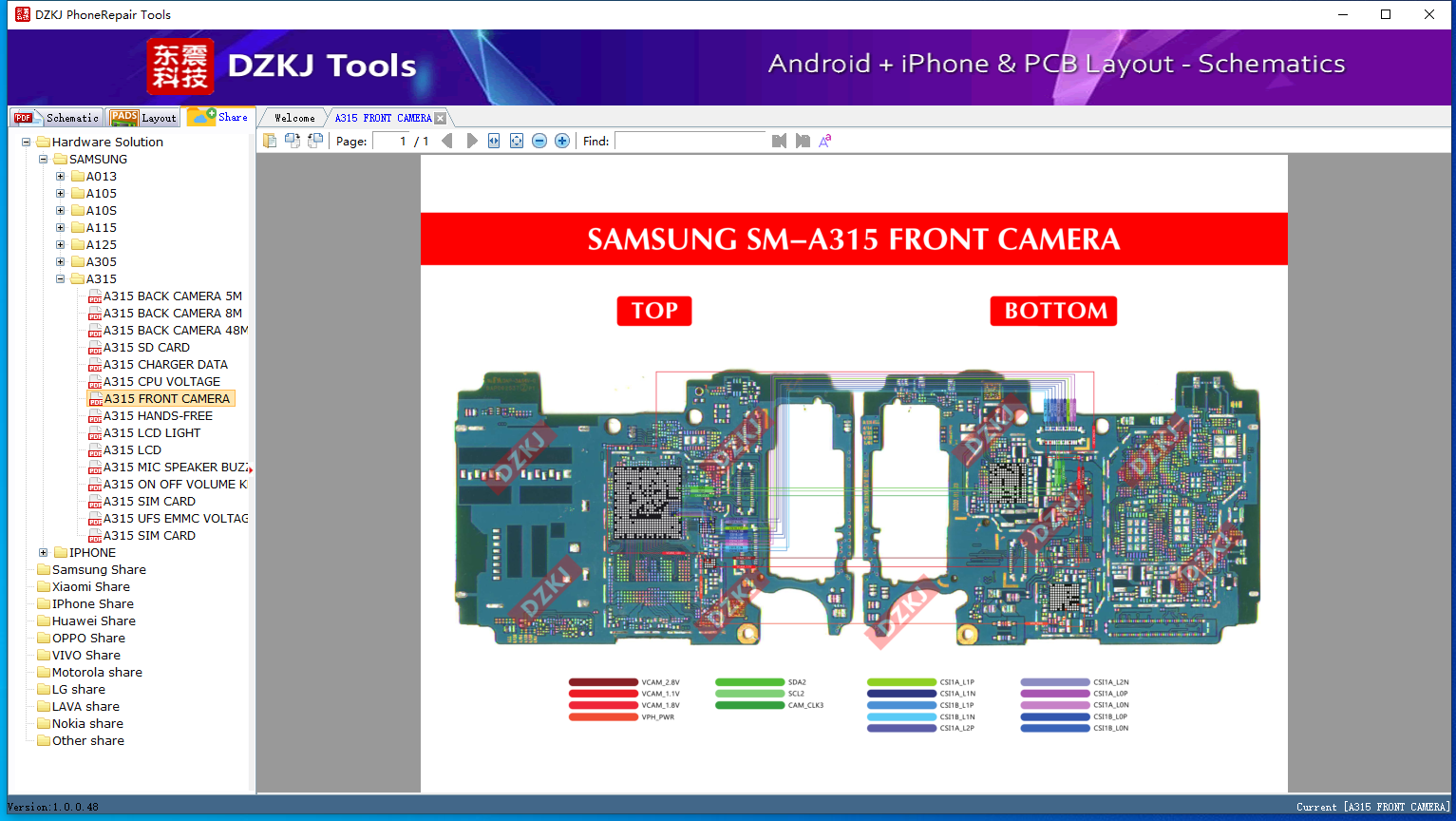
Task: Zoom in with the plus icon
Action: [562, 141]
